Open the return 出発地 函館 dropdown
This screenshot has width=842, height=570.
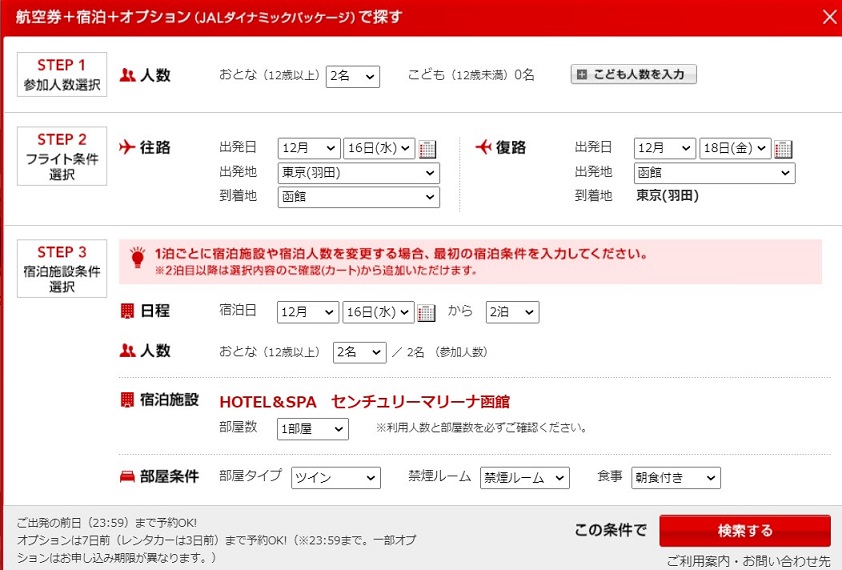tap(714, 173)
